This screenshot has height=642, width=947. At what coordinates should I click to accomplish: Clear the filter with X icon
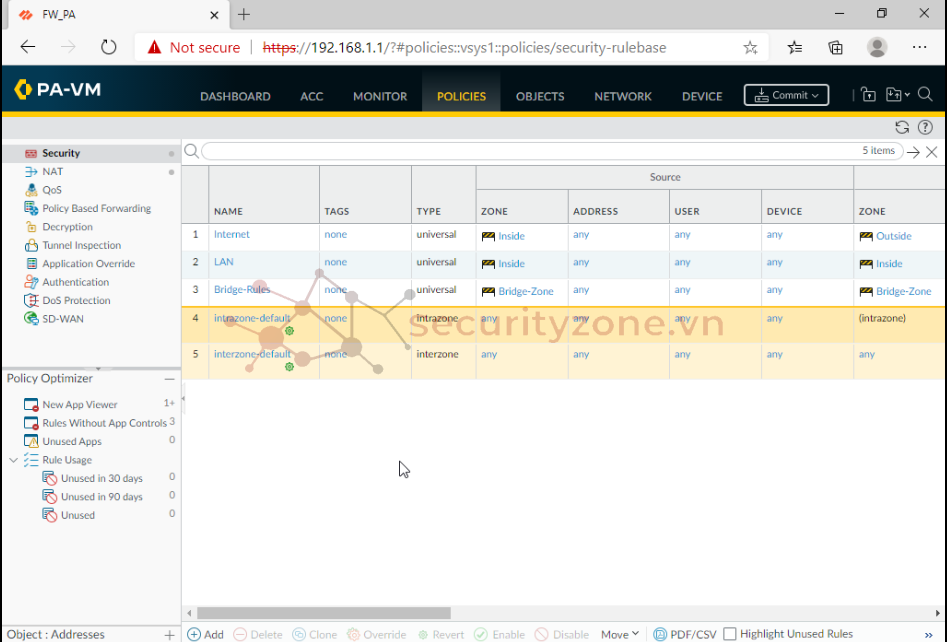[x=932, y=152]
